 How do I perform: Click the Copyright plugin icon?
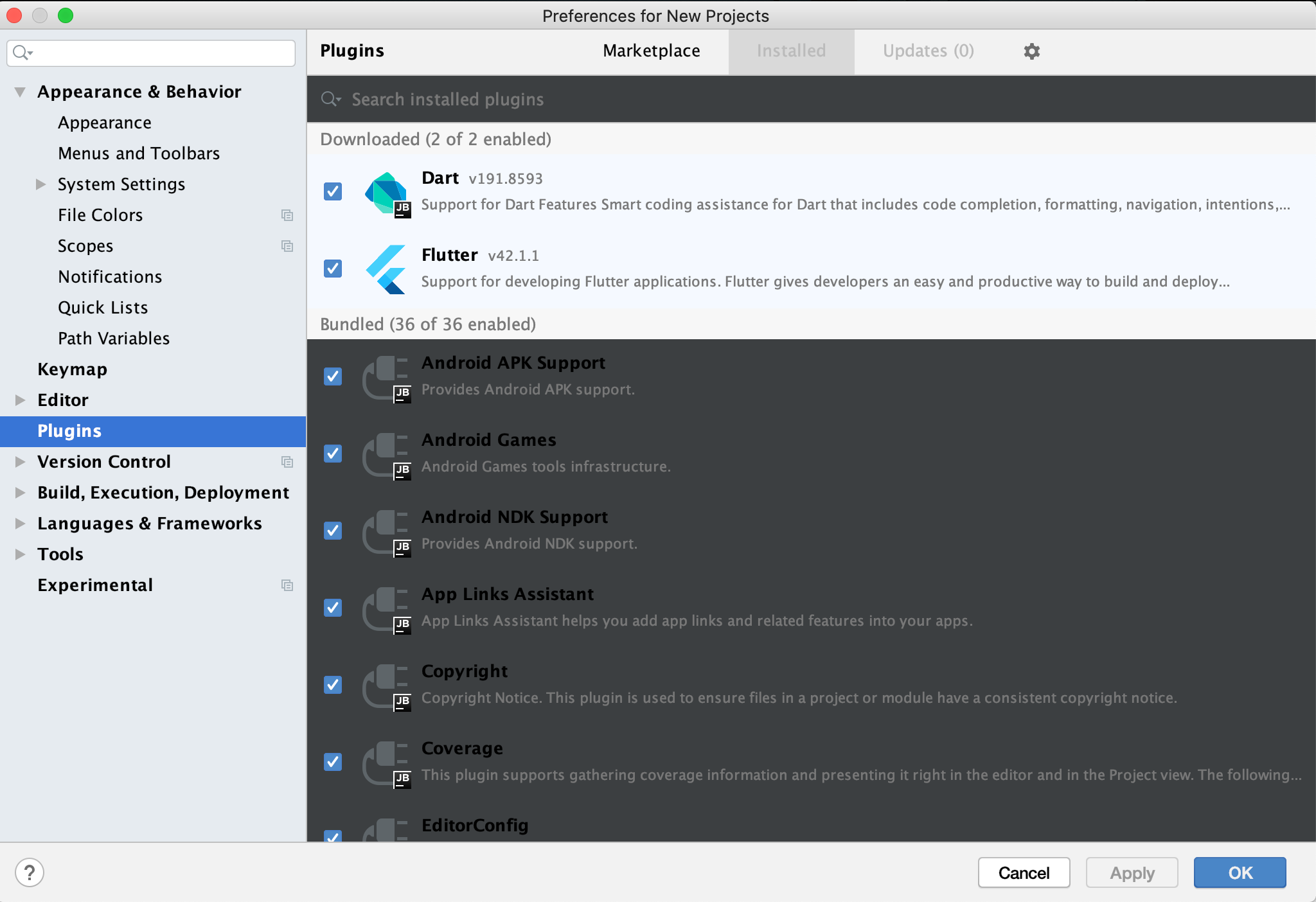387,687
